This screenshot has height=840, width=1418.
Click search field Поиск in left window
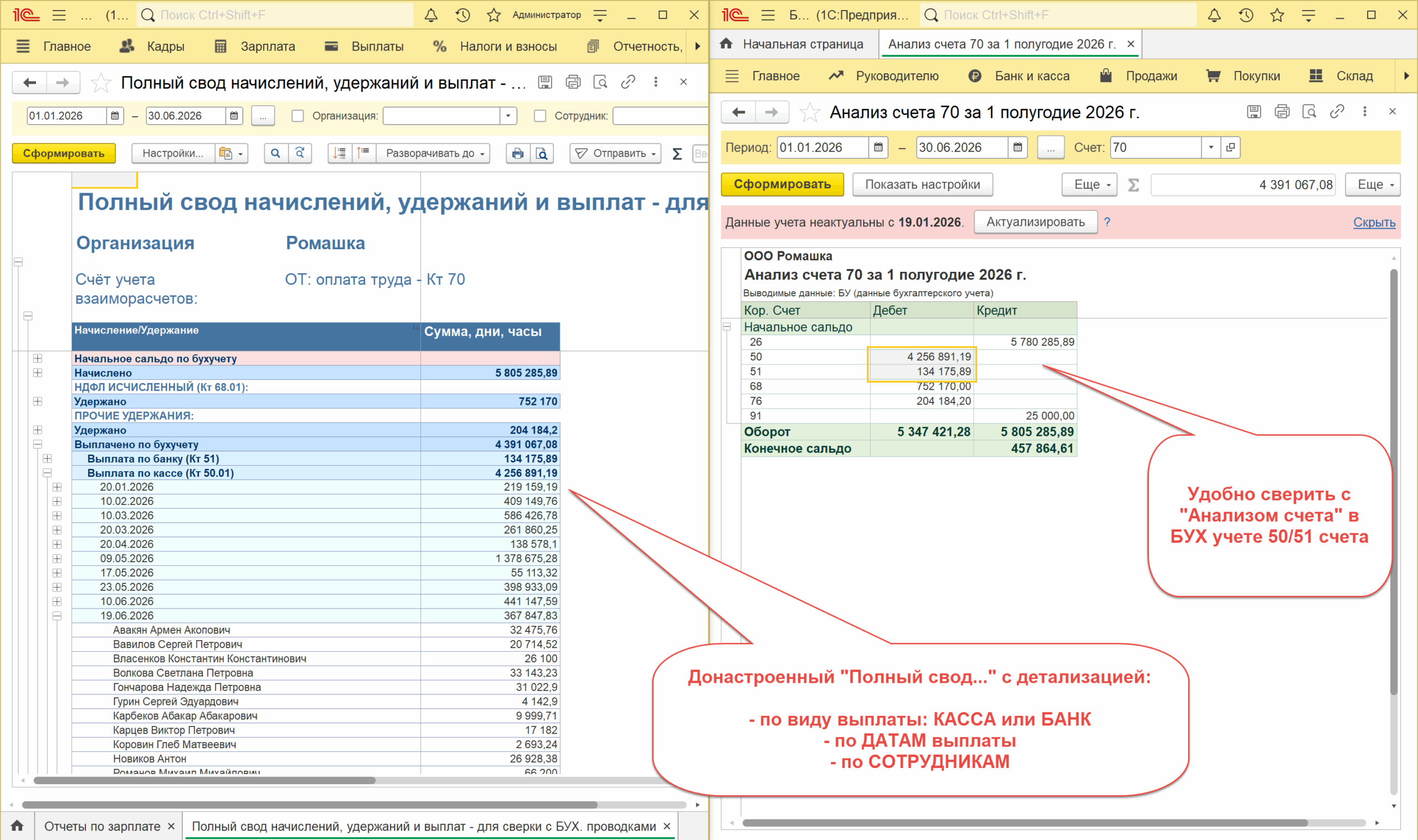coord(276,16)
